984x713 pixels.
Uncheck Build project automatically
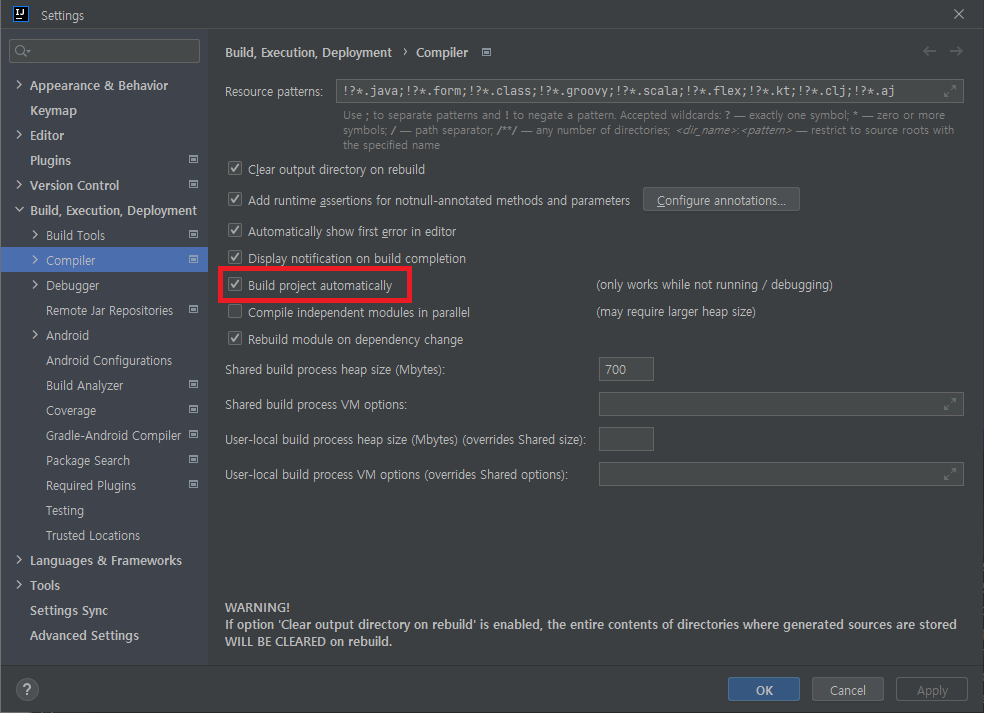coord(234,284)
